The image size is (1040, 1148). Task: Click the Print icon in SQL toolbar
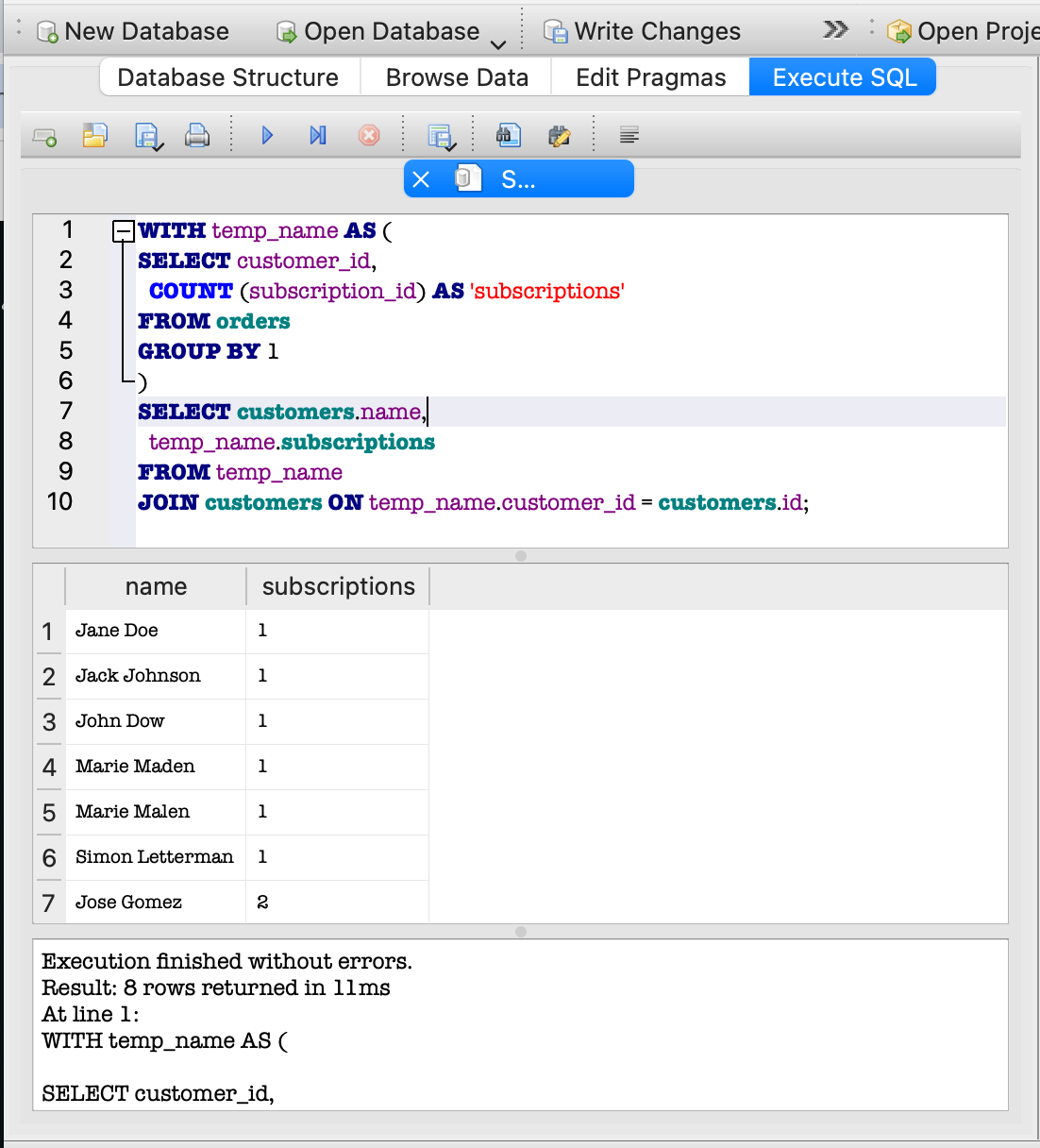pos(196,136)
